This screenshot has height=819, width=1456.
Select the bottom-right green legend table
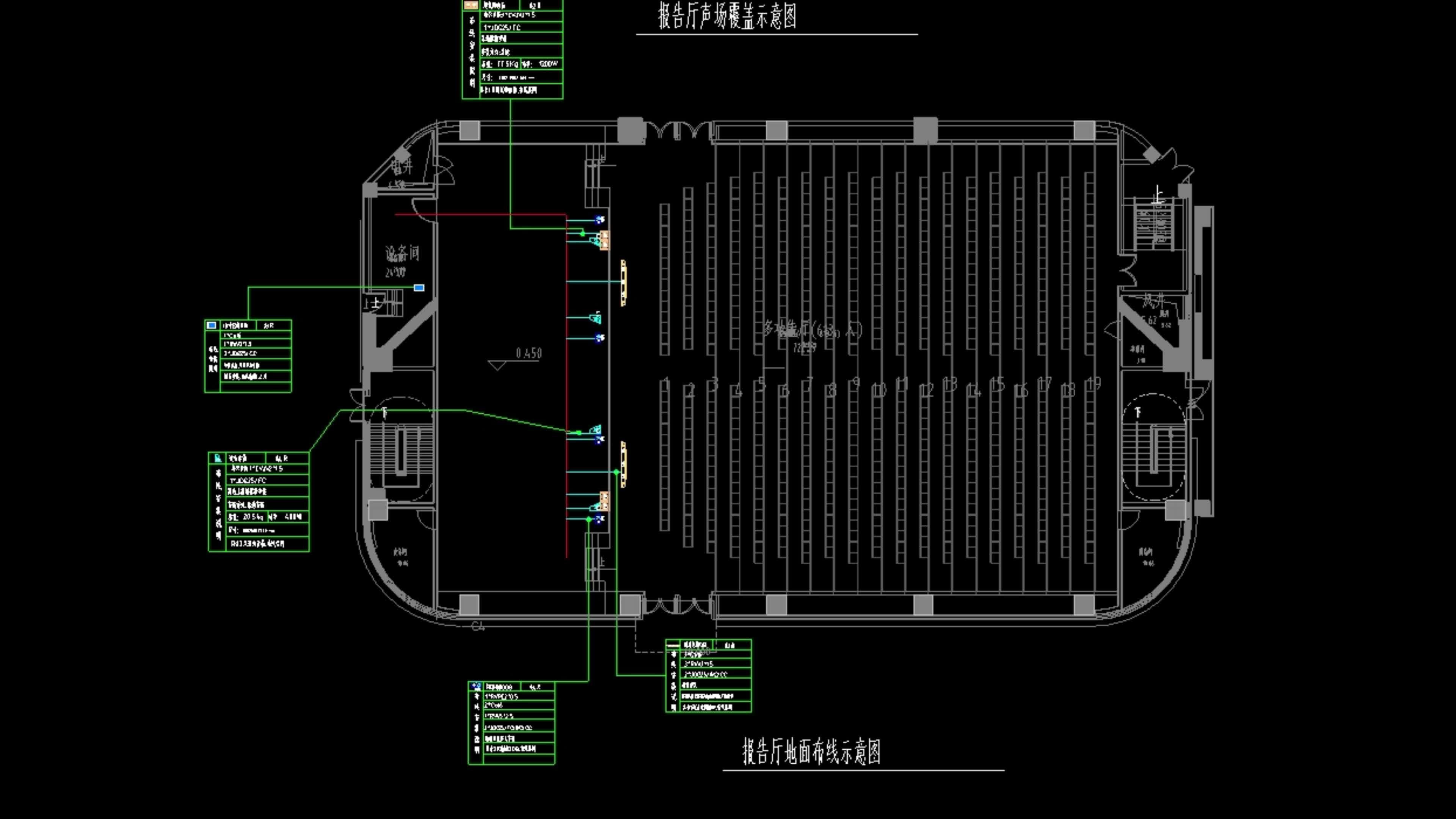708,676
